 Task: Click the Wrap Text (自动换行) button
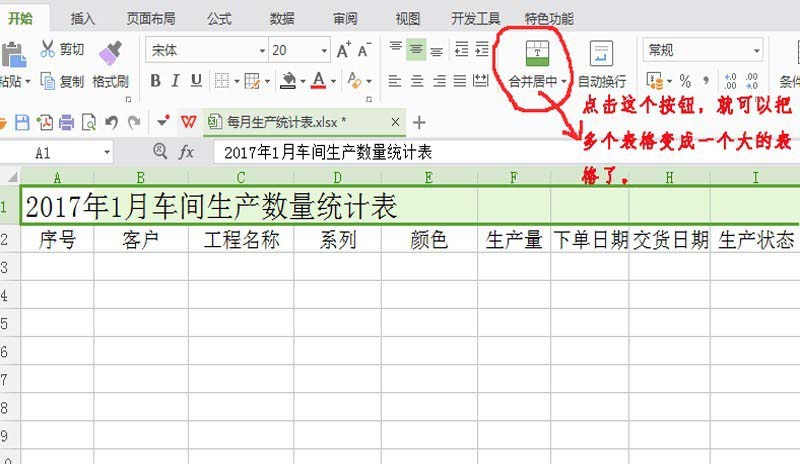coord(602,65)
